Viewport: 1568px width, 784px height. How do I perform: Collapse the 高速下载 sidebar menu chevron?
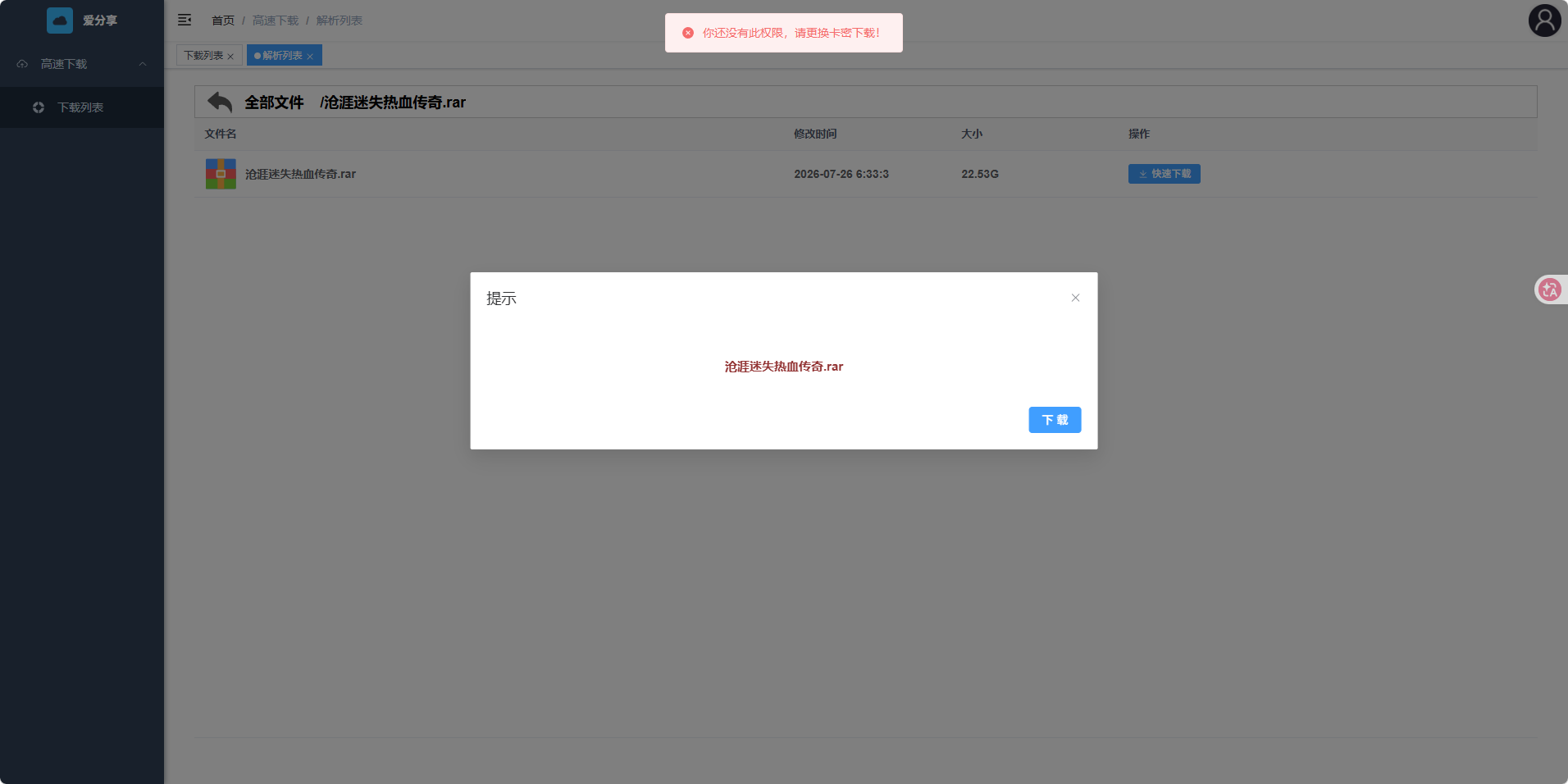[143, 64]
